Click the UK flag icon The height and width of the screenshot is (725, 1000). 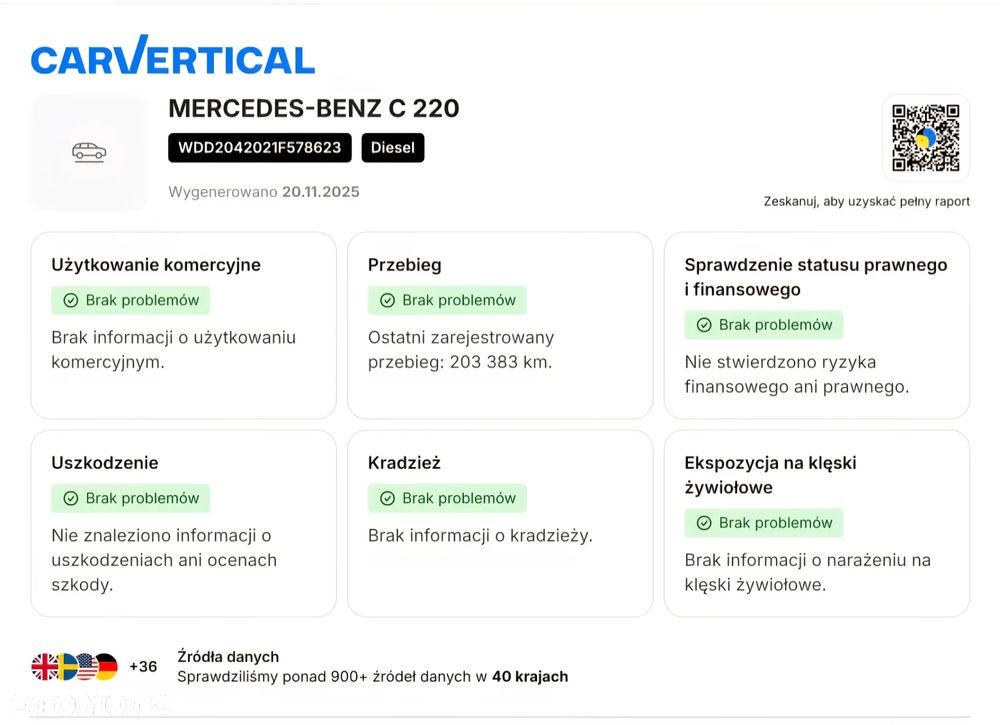[x=45, y=666]
